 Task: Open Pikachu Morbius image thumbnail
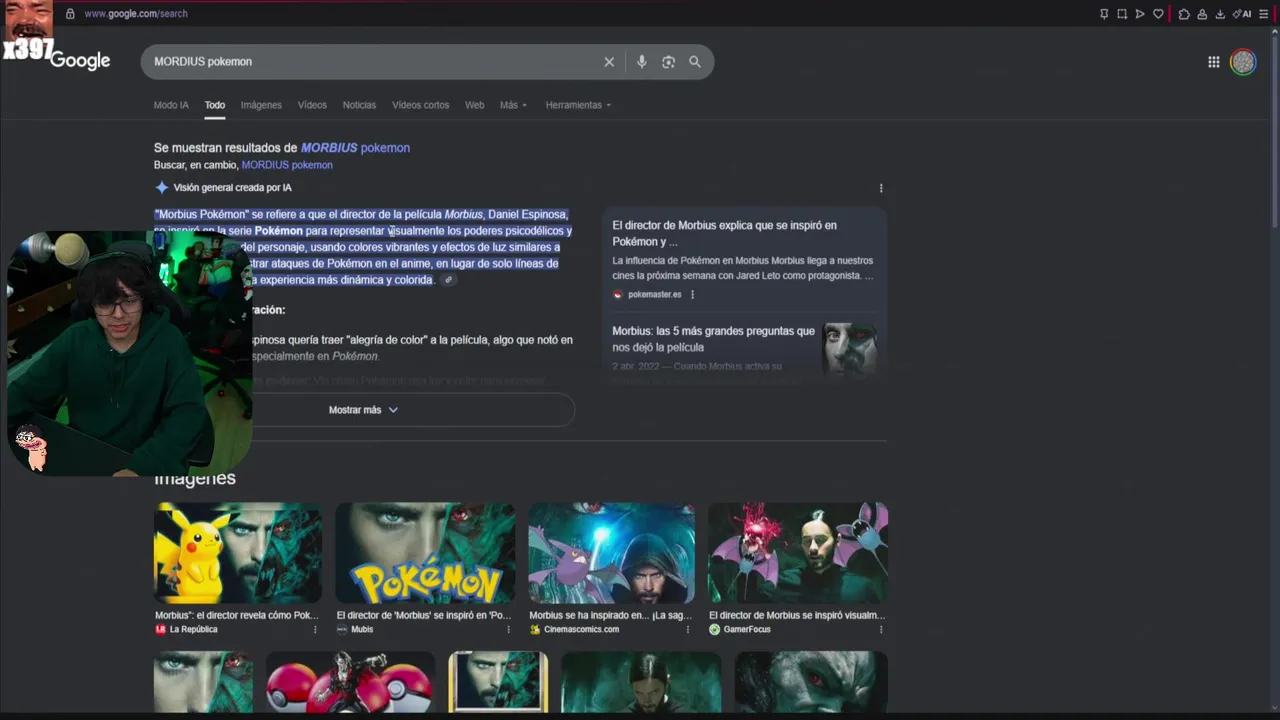tap(238, 554)
